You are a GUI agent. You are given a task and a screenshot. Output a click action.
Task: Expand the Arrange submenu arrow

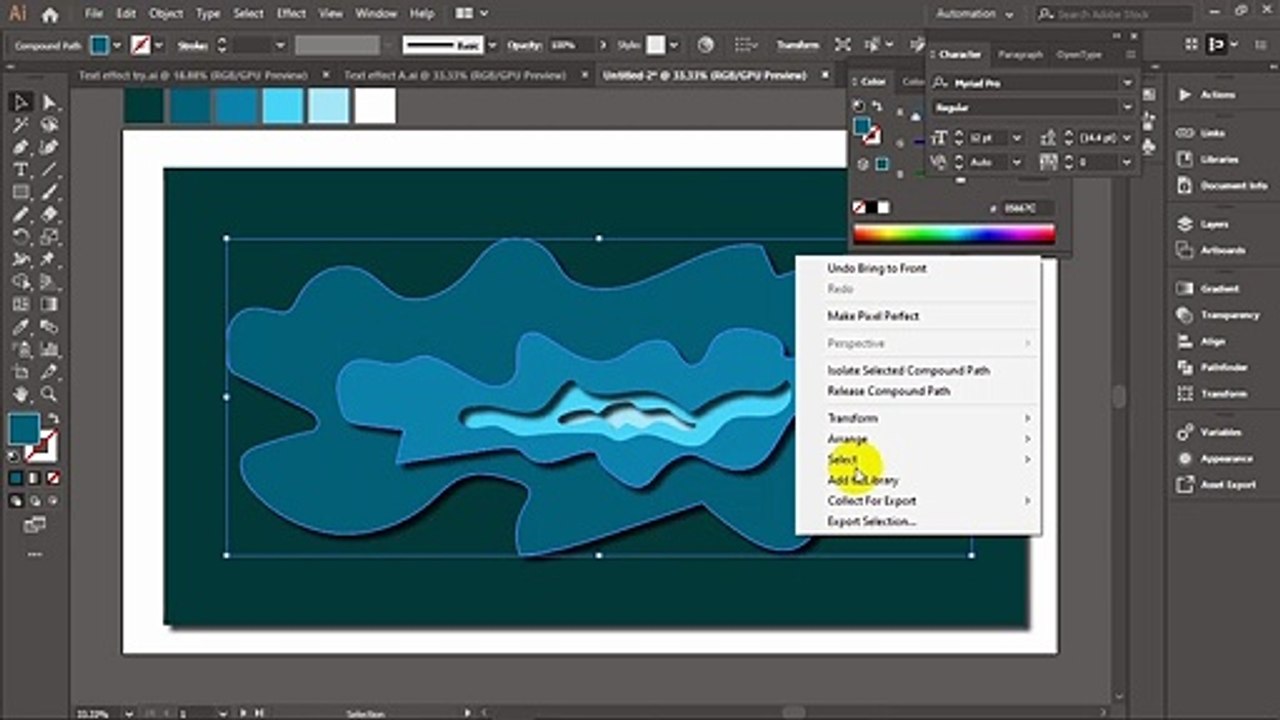(1027, 439)
